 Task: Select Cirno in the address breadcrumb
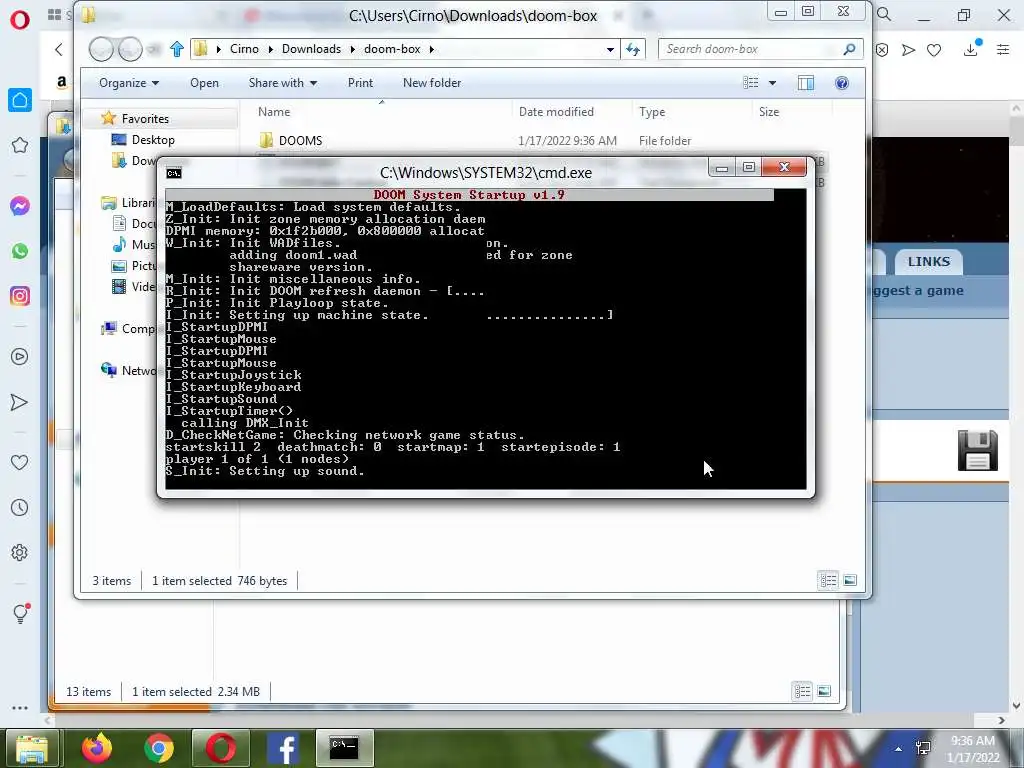[244, 49]
